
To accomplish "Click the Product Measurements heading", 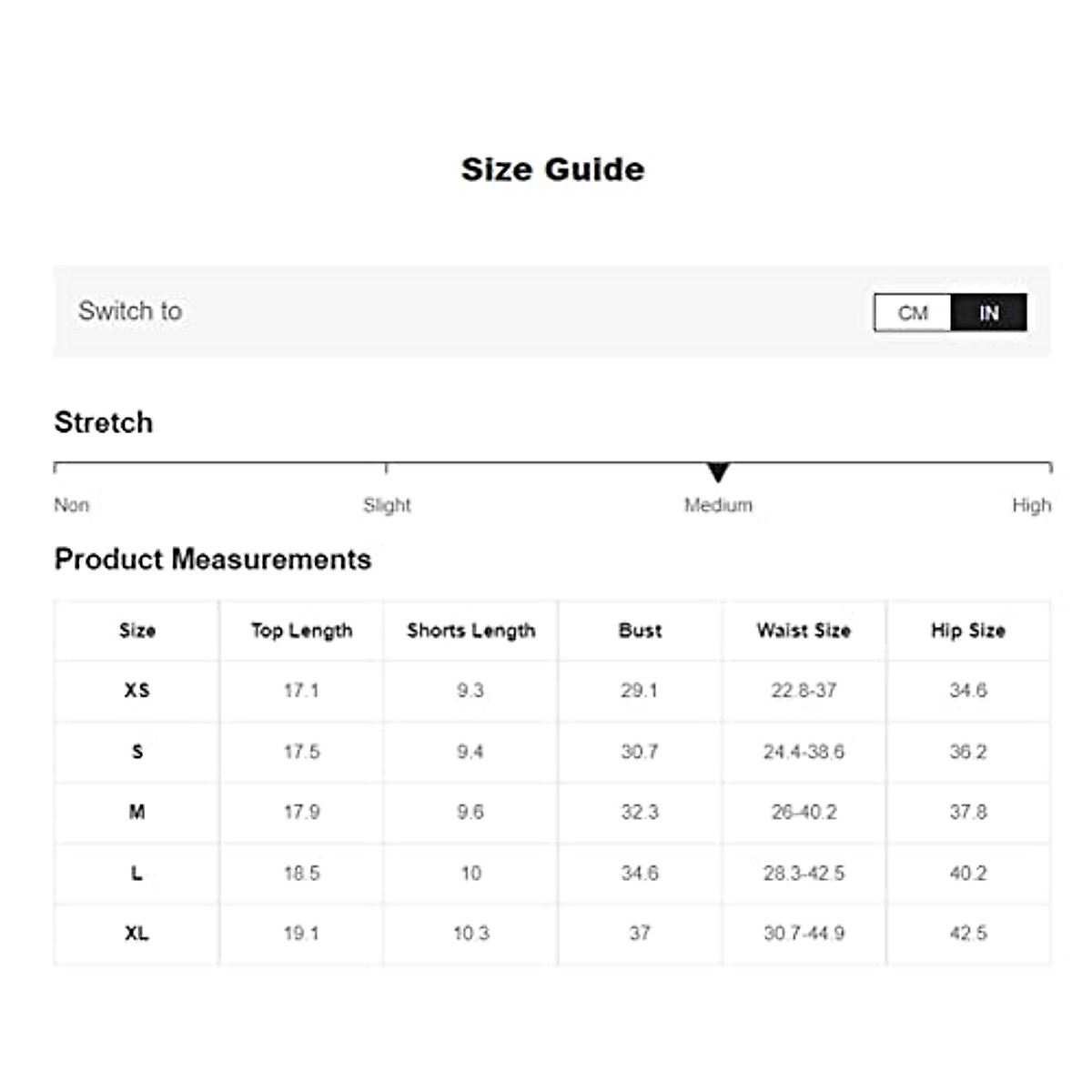I will [x=213, y=559].
